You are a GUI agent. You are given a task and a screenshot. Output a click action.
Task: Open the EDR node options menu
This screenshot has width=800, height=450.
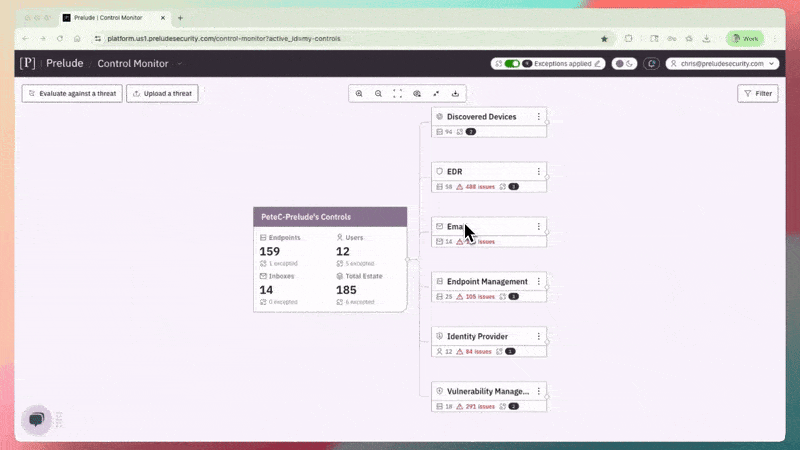click(539, 172)
